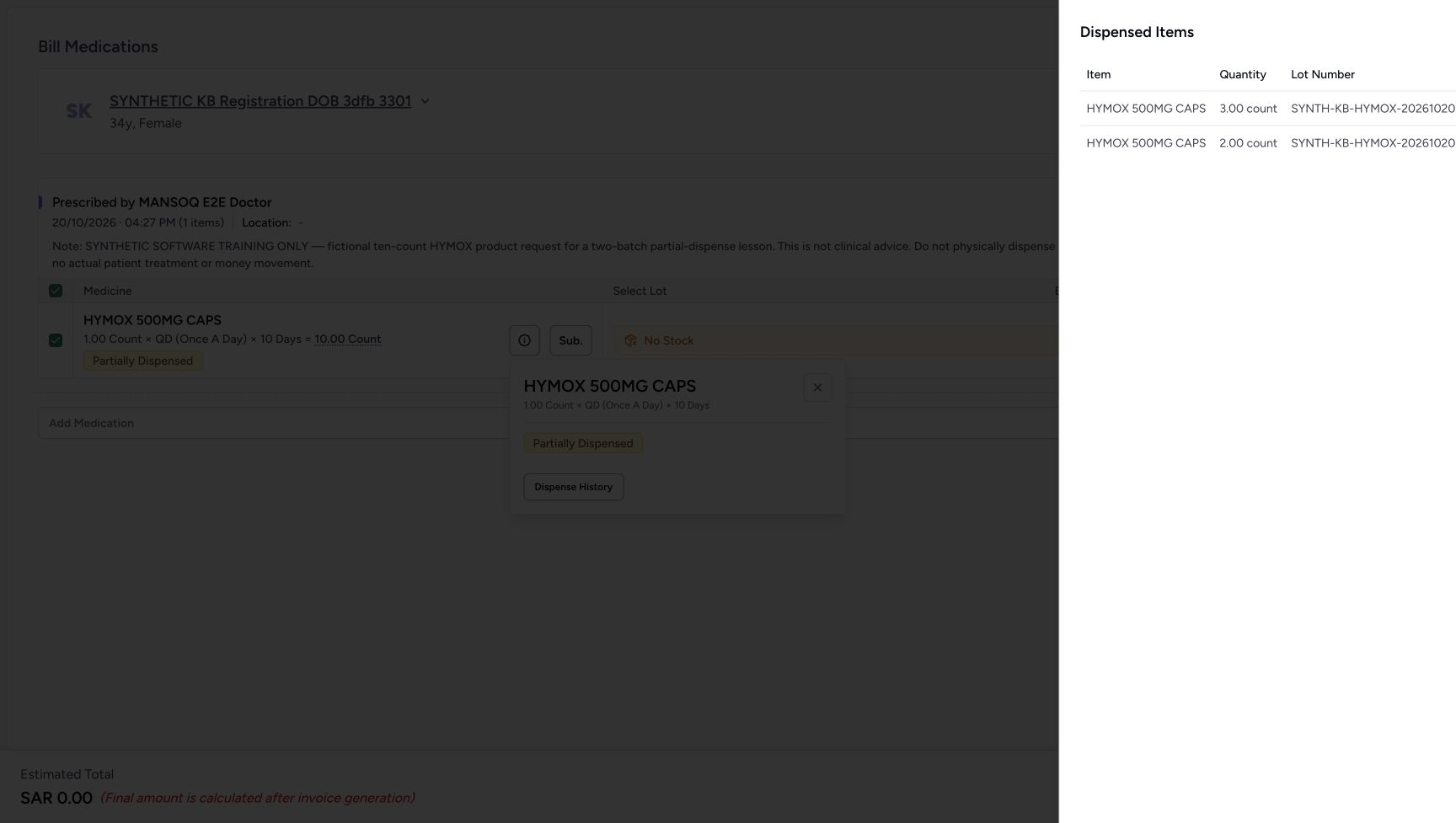Select the 3.00 count quantity cell
The width and height of the screenshot is (1456, 823).
(x=1249, y=109)
